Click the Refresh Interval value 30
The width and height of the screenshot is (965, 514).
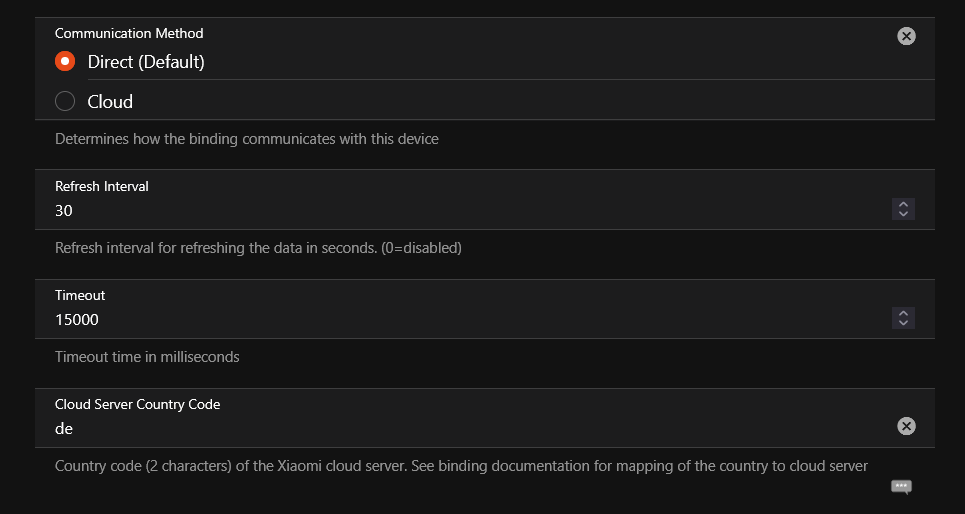pyautogui.click(x=64, y=211)
